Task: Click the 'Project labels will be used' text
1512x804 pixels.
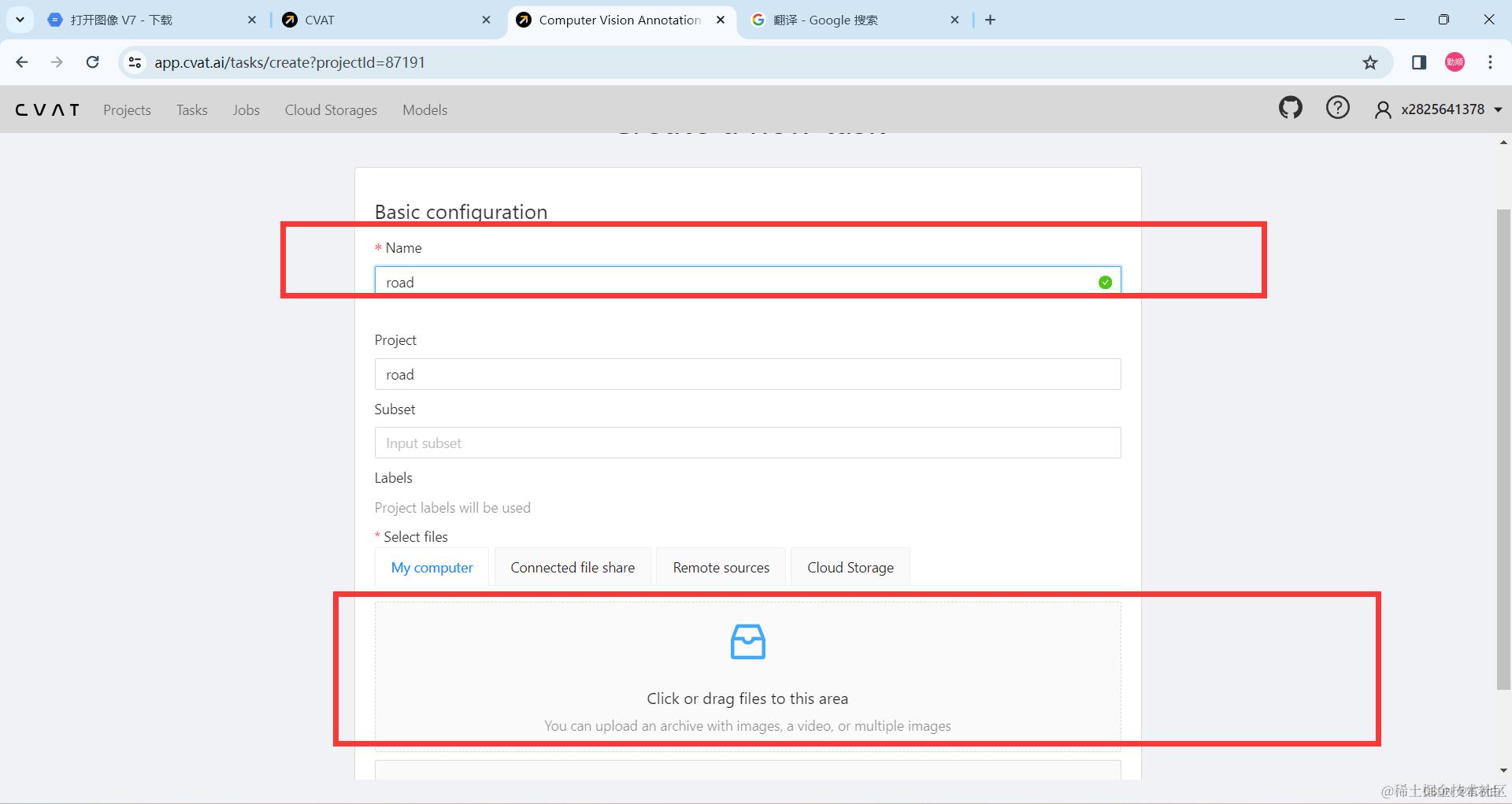Action: 453,508
